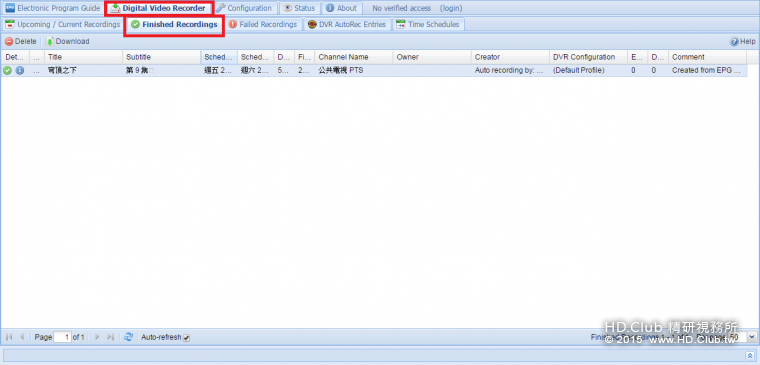
Task: Select the recording title 穹頂之下
Action: [x=62, y=70]
